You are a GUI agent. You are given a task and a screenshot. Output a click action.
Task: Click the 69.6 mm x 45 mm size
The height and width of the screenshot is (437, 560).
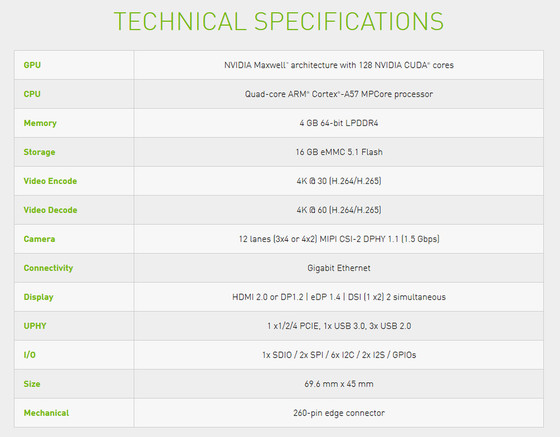[339, 384]
